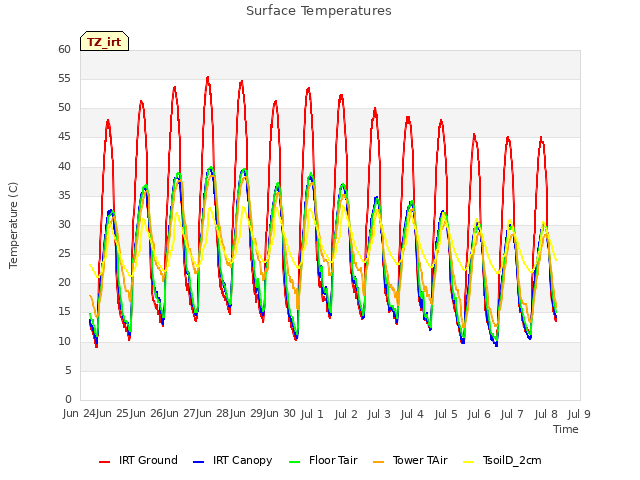
Task: Click the green Floor Tair legend swatch
Action: (x=294, y=462)
